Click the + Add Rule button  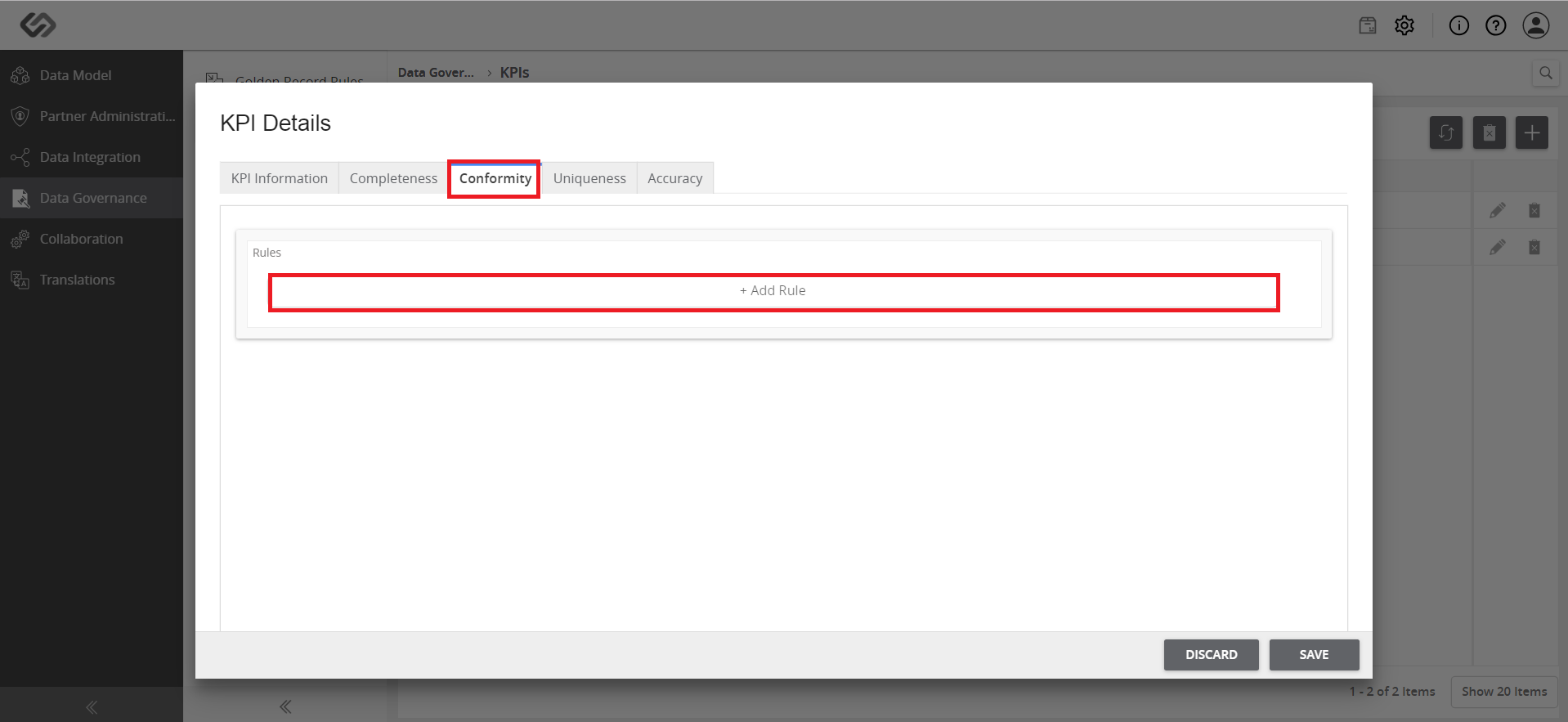click(773, 291)
